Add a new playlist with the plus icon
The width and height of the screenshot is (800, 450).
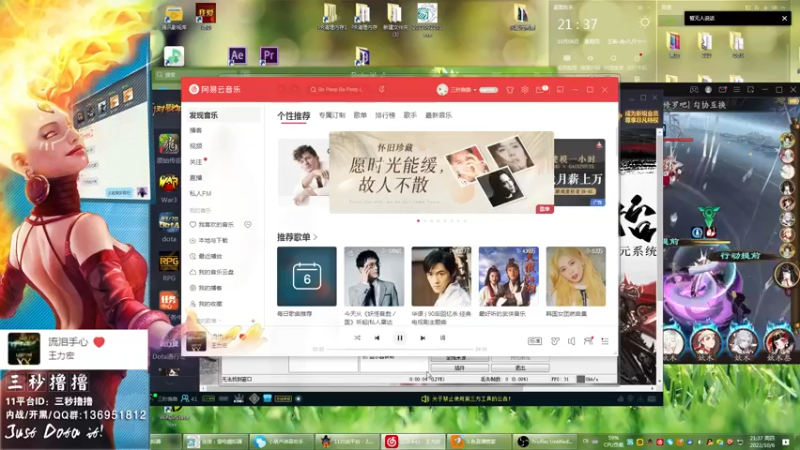tap(253, 321)
